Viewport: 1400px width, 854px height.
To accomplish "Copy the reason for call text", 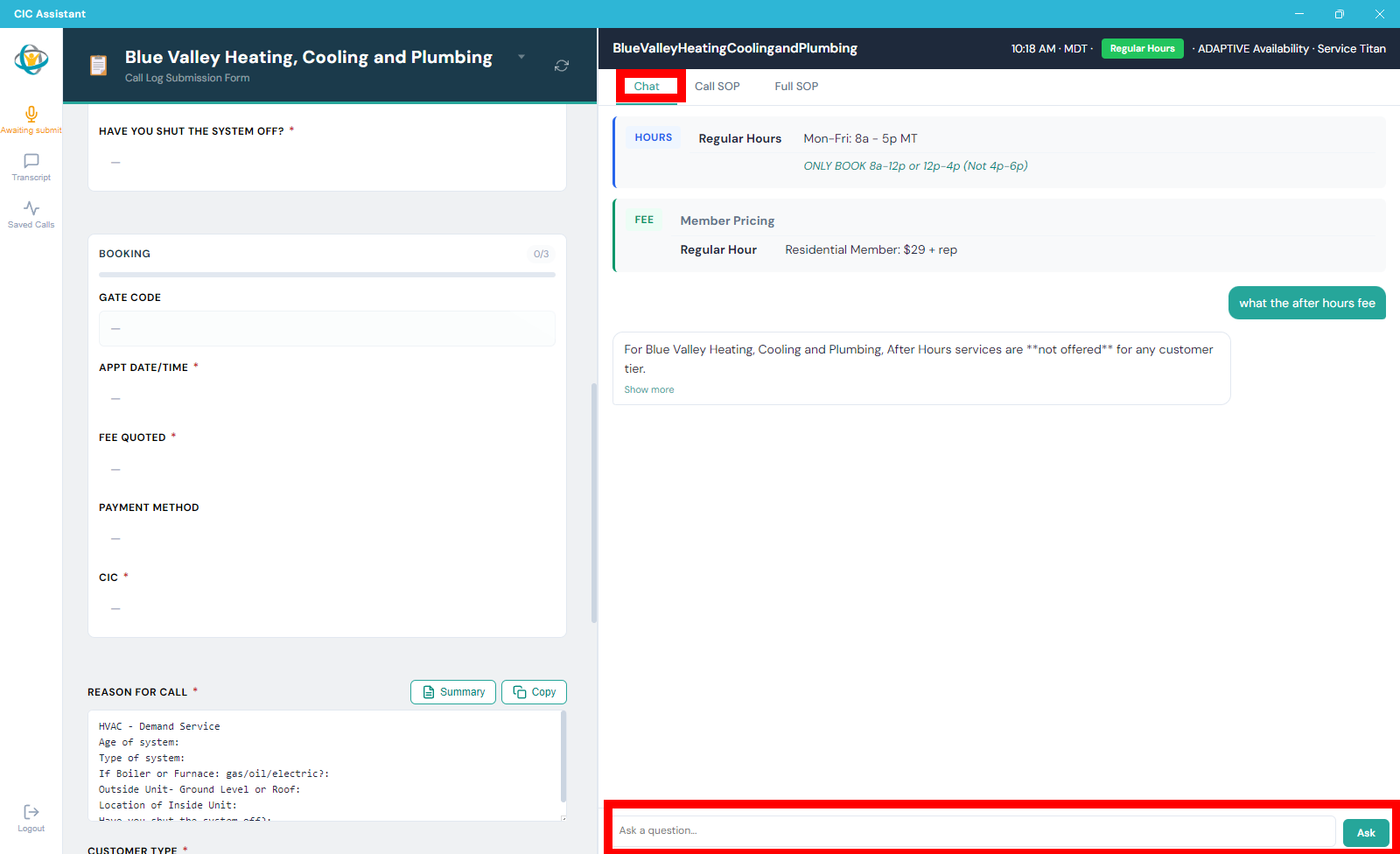I will [534, 692].
